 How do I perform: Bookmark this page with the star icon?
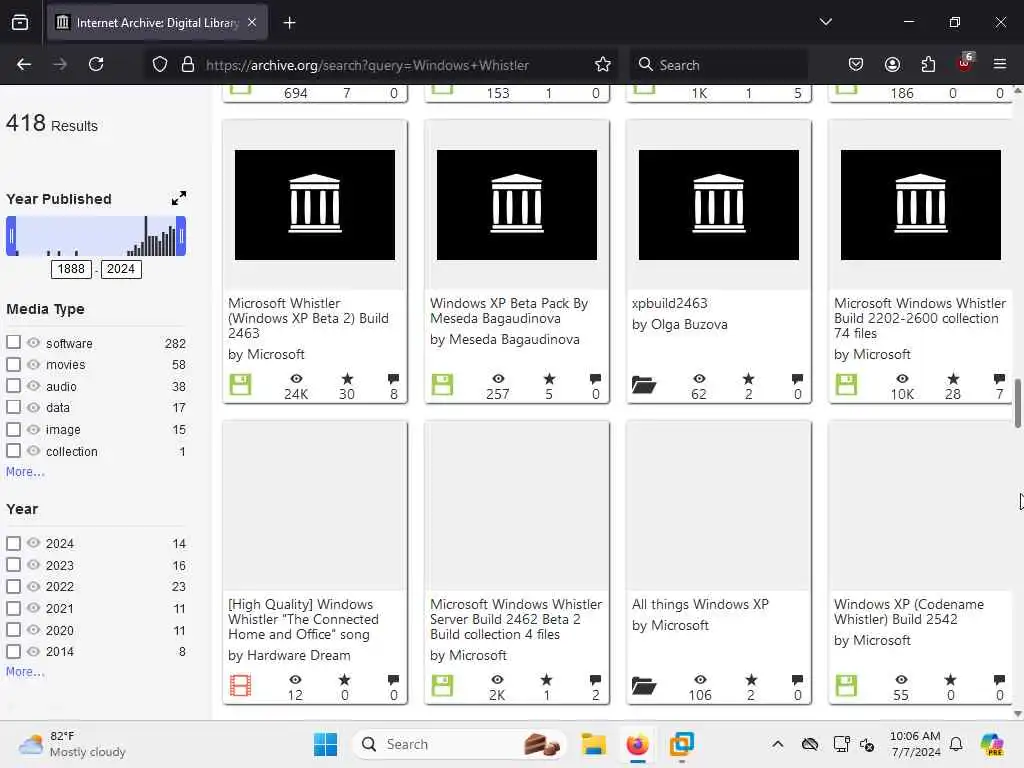[602, 65]
